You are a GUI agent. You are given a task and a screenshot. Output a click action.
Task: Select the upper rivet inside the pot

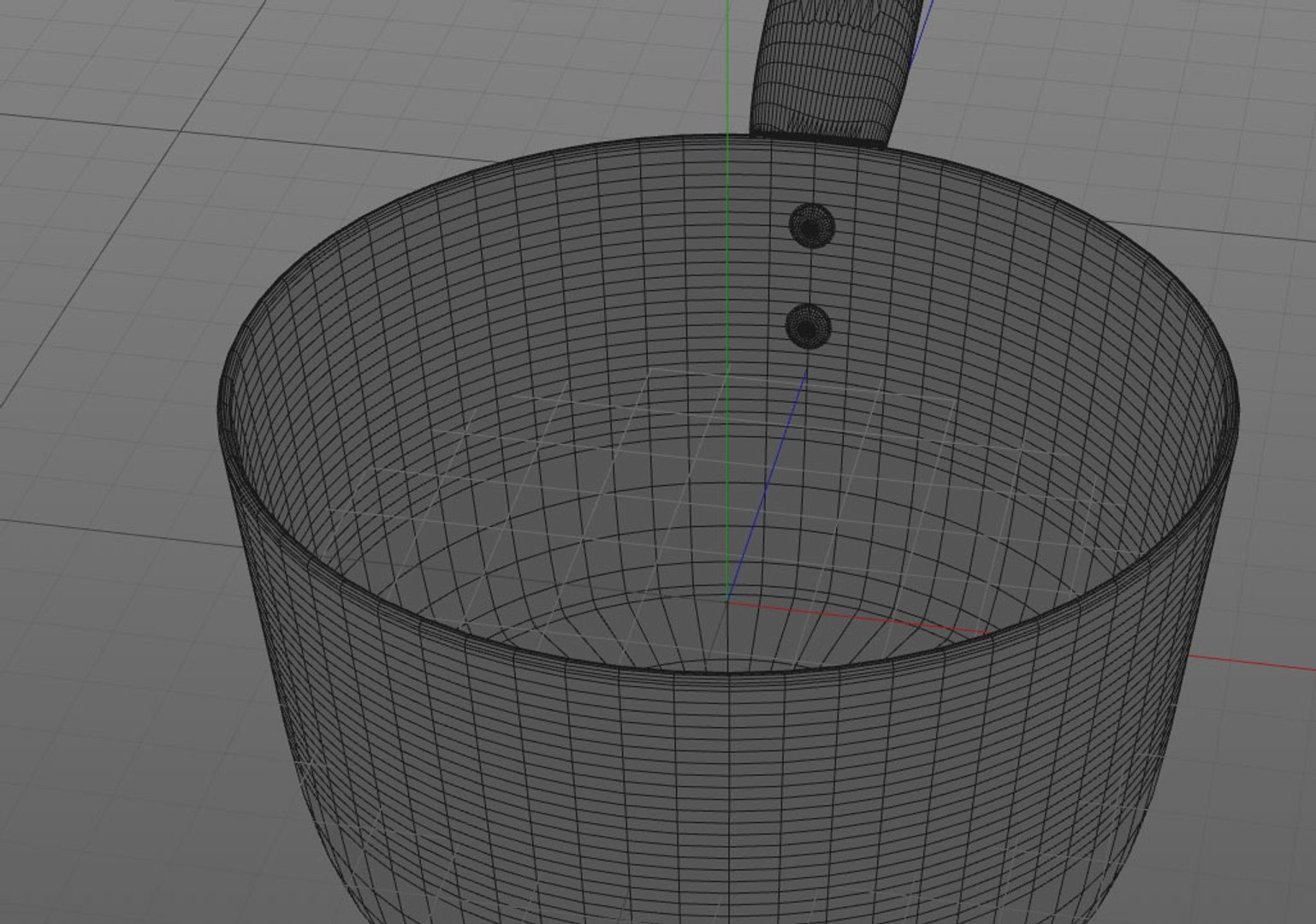pos(811,226)
